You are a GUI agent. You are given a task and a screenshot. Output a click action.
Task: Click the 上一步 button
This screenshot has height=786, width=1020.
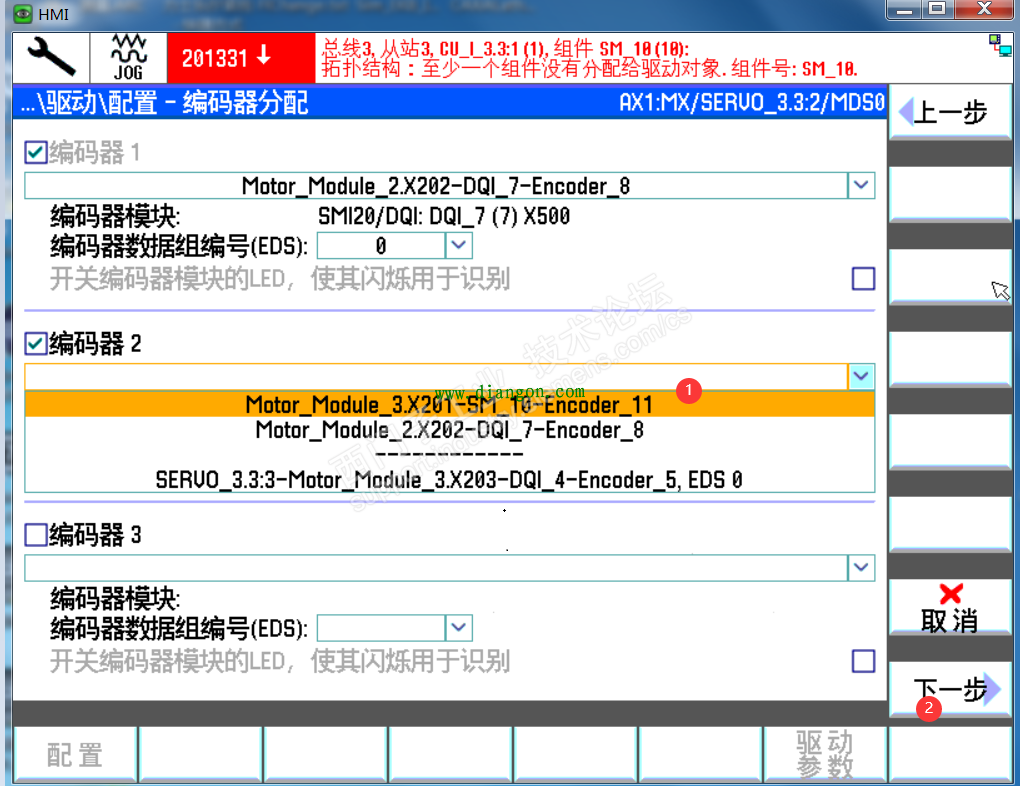[x=948, y=112]
